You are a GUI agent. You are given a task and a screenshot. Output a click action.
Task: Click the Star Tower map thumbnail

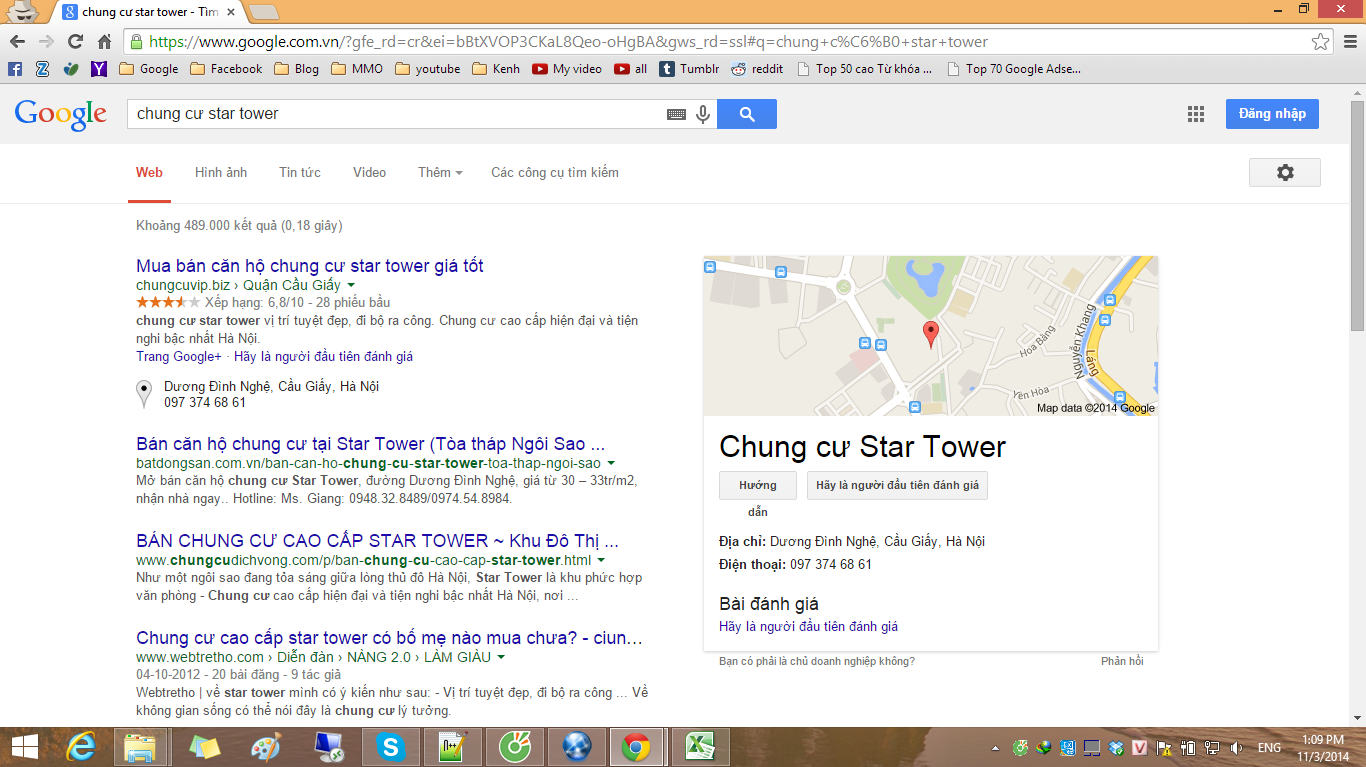click(931, 336)
